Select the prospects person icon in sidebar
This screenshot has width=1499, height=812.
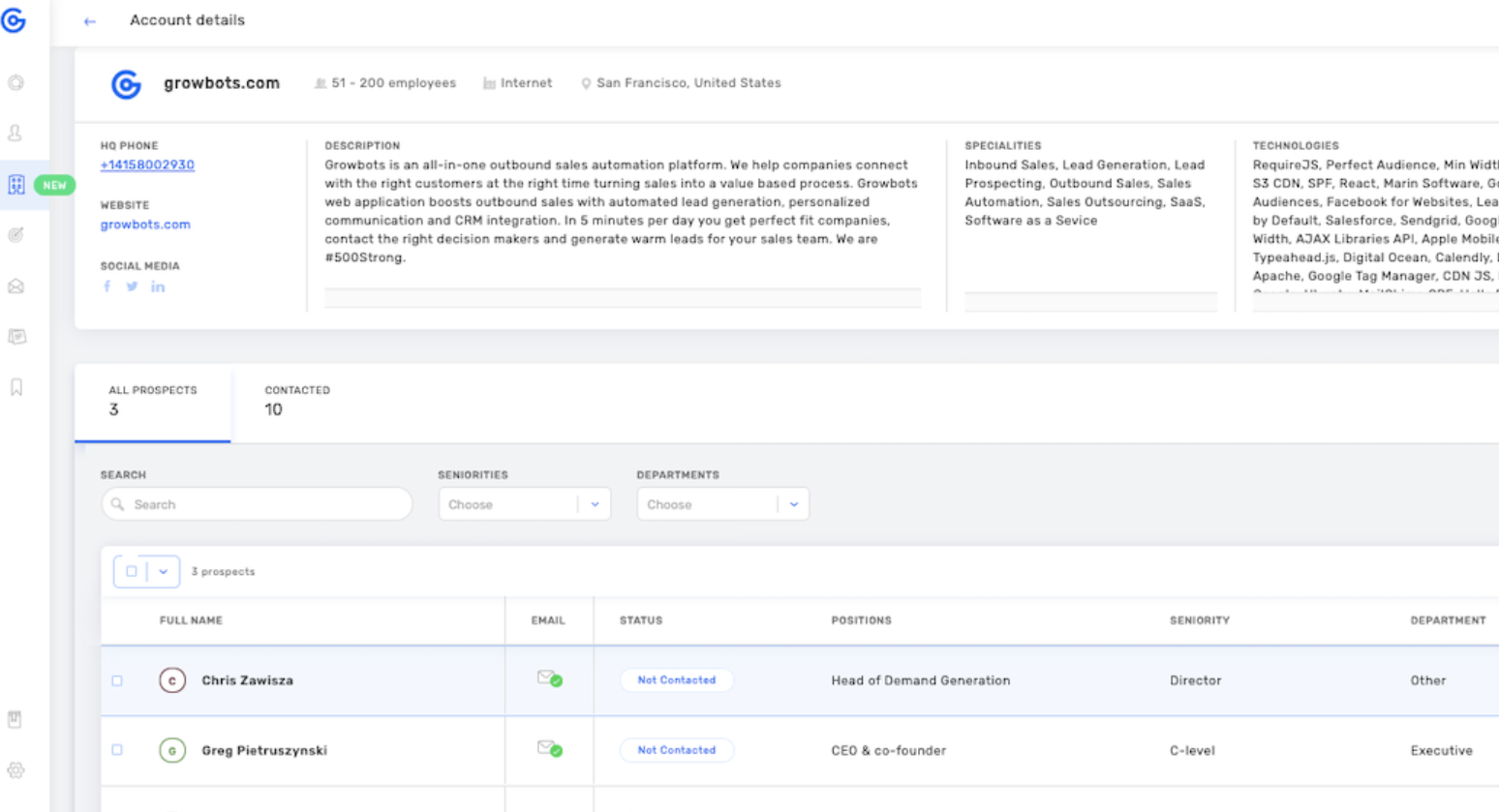click(x=15, y=133)
